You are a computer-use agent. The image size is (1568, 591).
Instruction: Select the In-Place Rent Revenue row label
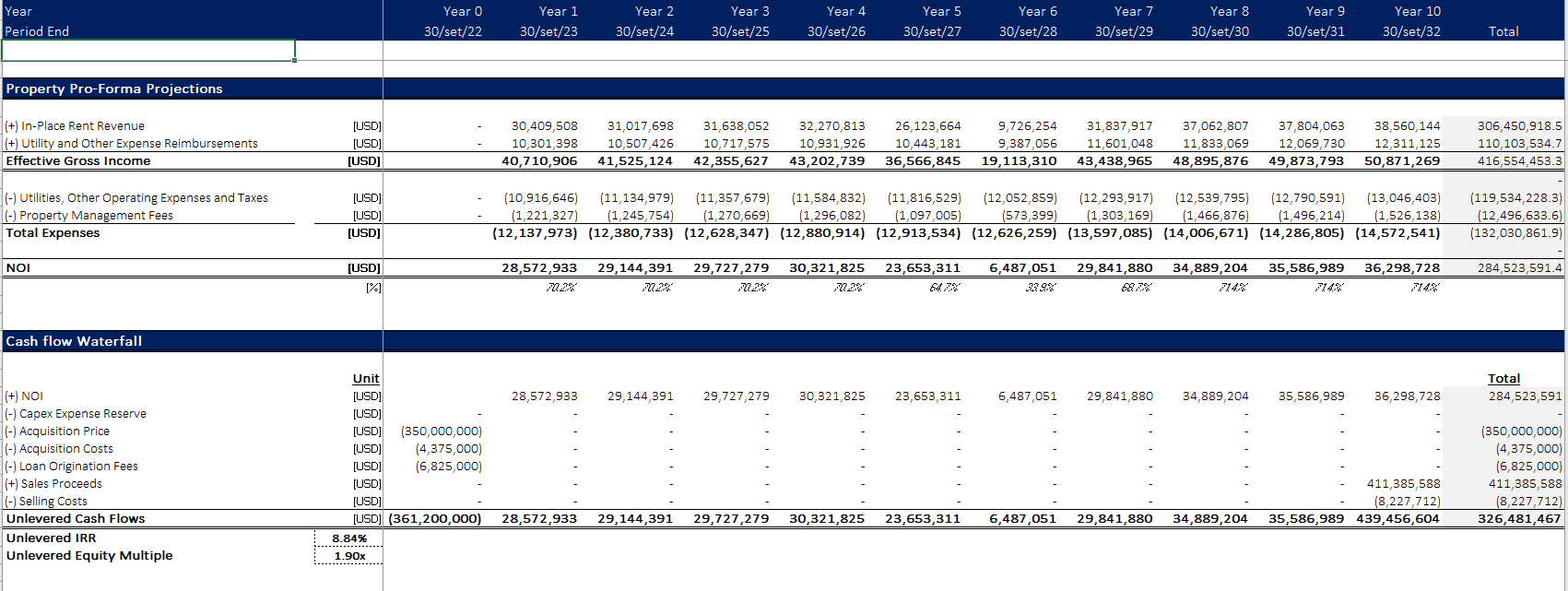[x=75, y=126]
